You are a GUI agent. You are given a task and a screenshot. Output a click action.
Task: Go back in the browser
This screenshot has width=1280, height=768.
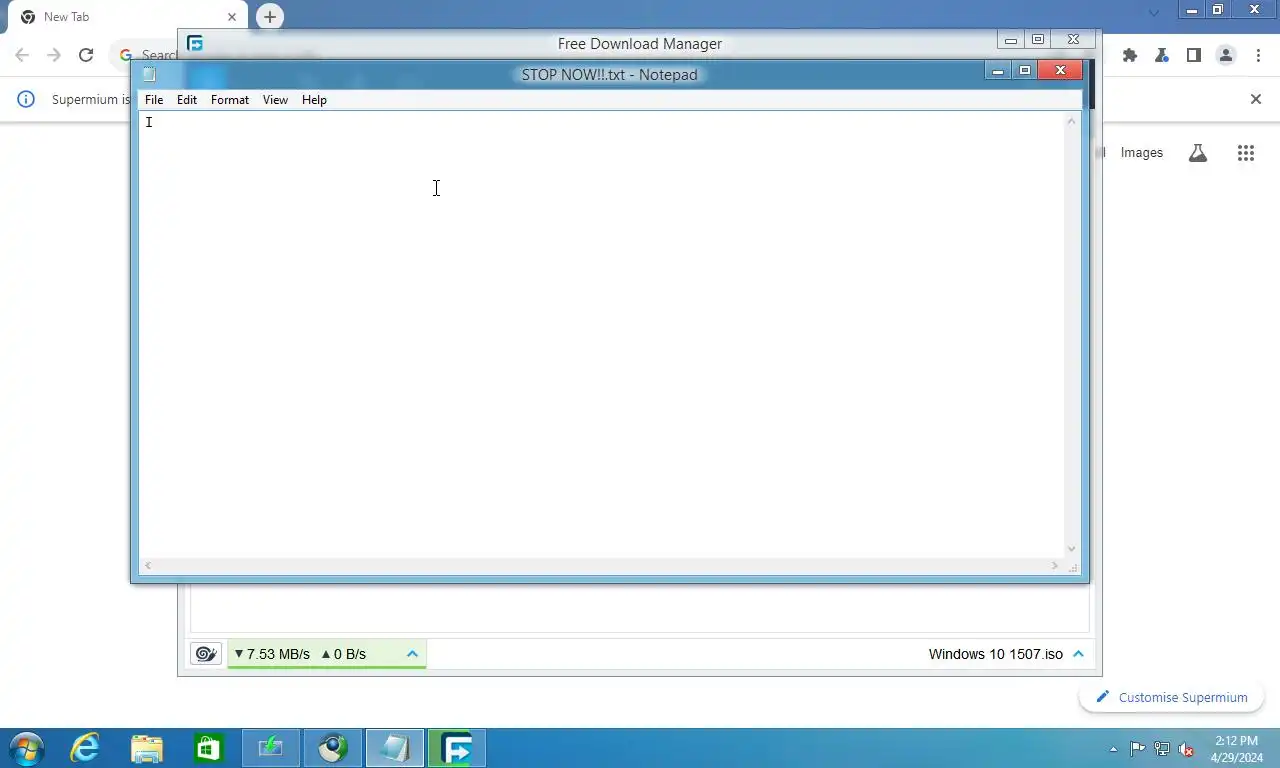point(22,56)
